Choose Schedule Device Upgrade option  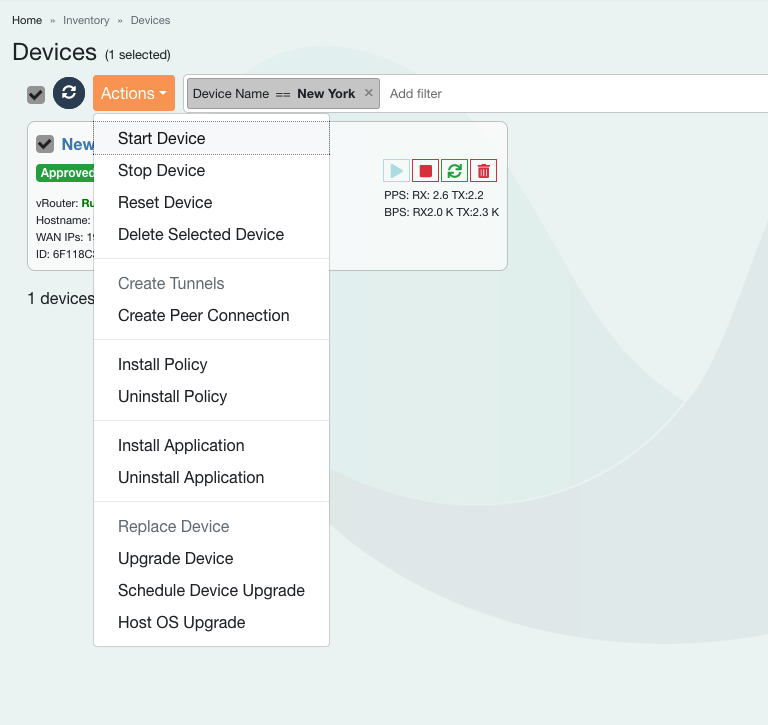click(211, 590)
